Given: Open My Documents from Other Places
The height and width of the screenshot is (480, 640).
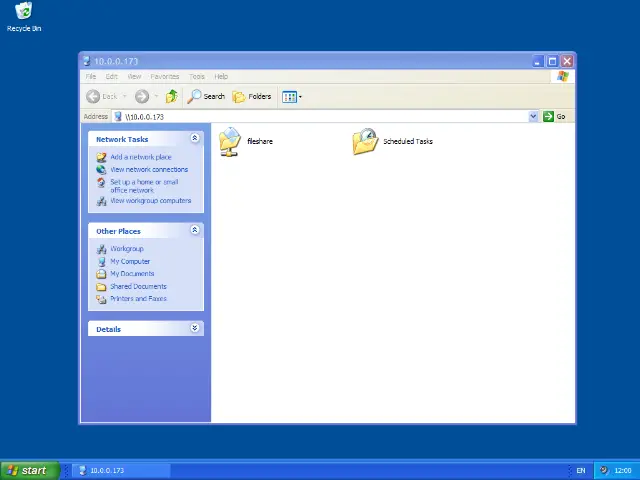Looking at the screenshot, I should click(x=132, y=274).
